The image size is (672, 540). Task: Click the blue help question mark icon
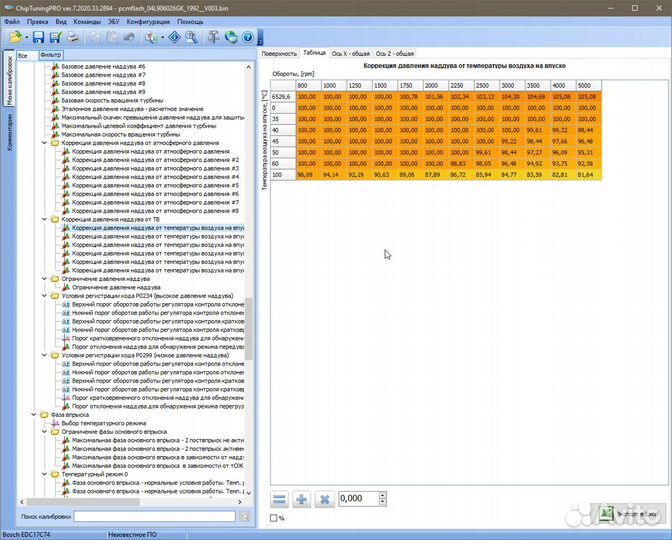[x=248, y=37]
